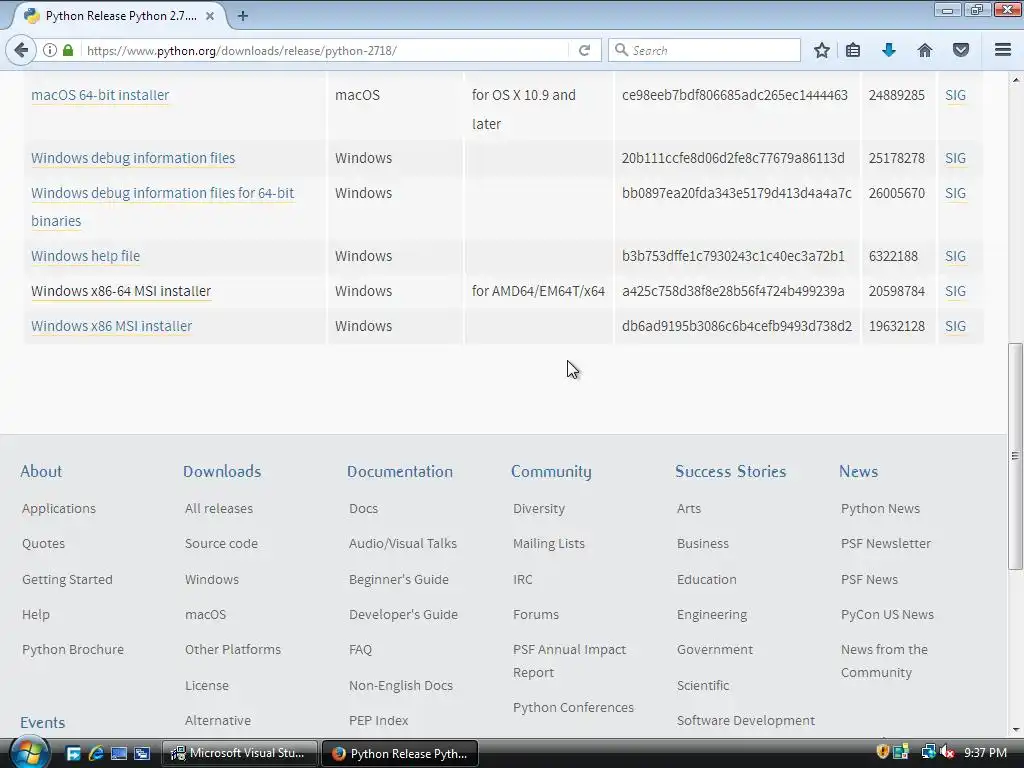Screen dimensions: 1024x768
Task: Select the Python Release Firefox taskbar button
Action: click(400, 753)
